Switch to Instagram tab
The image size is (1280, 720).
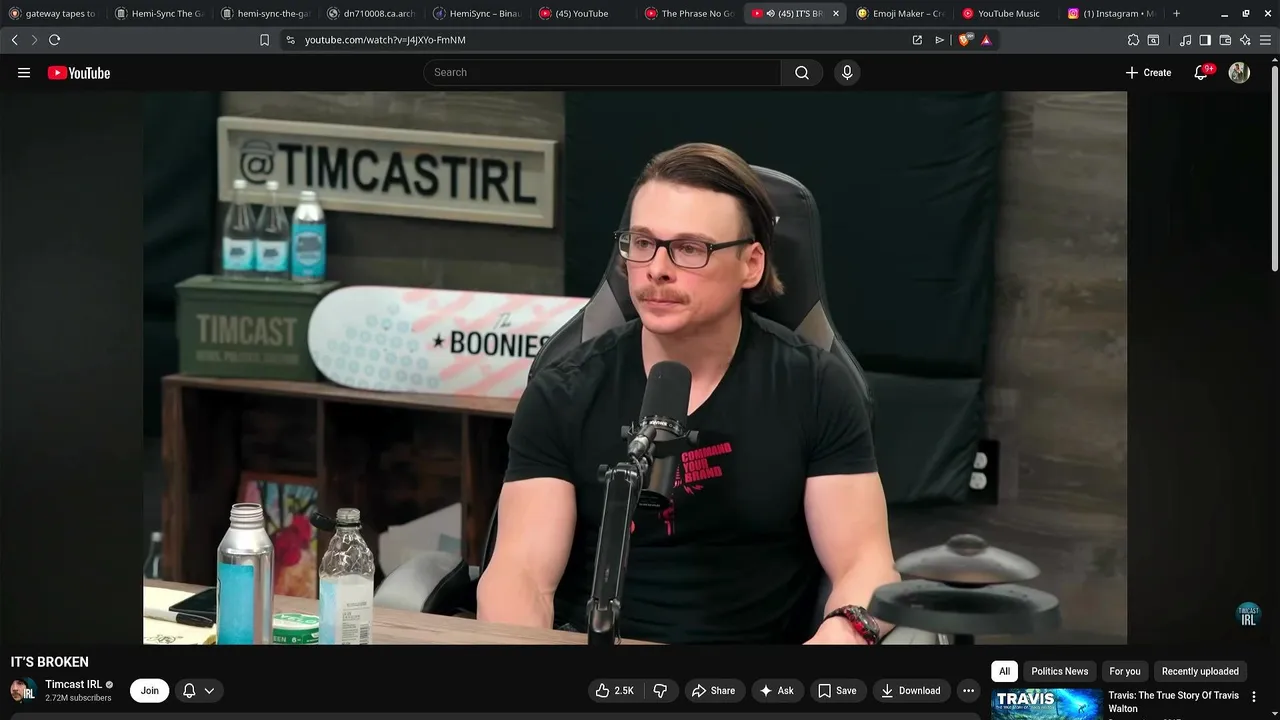pyautogui.click(x=1112, y=14)
